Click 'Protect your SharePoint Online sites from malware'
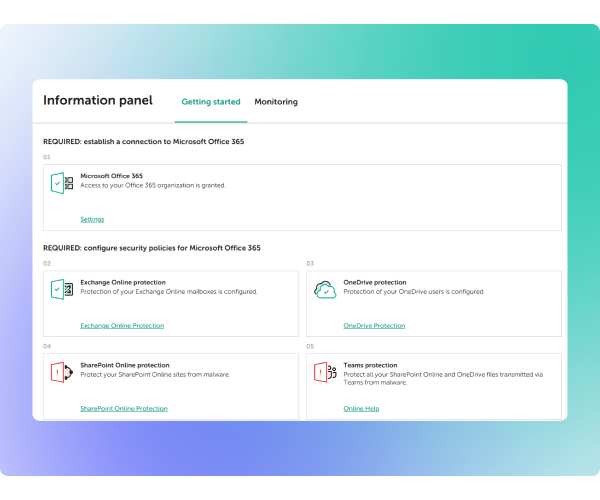This screenshot has width=600, height=500. coord(155,375)
